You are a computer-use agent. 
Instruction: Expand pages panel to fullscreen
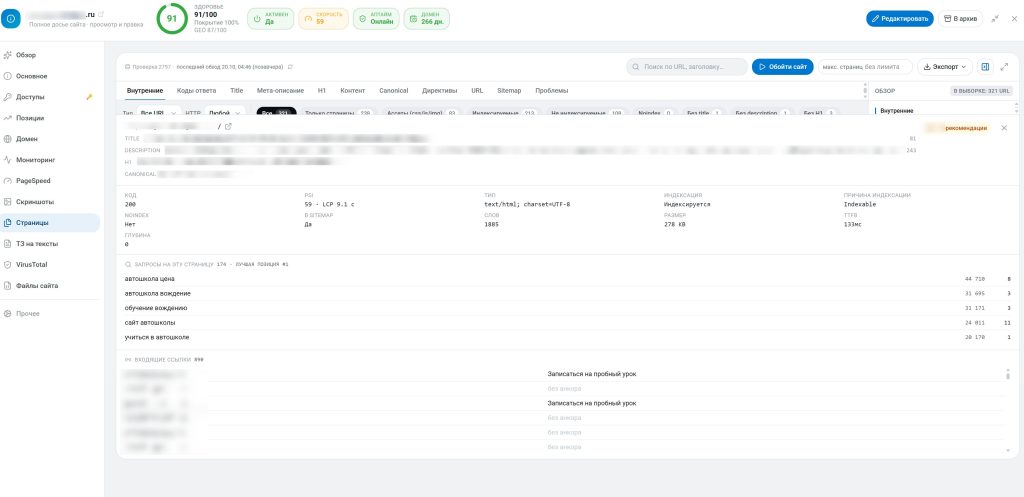[x=1004, y=67]
